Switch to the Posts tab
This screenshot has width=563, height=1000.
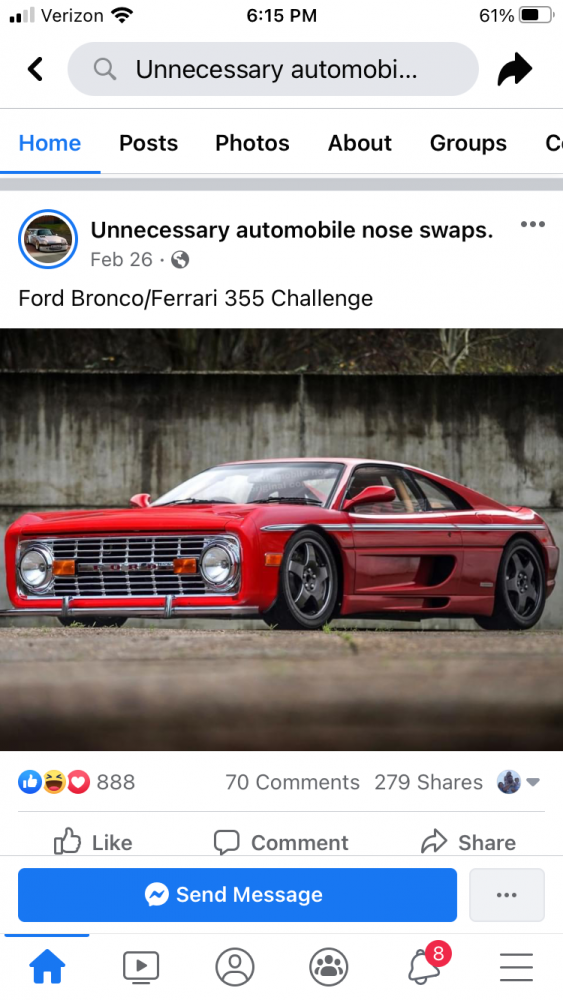tap(149, 143)
